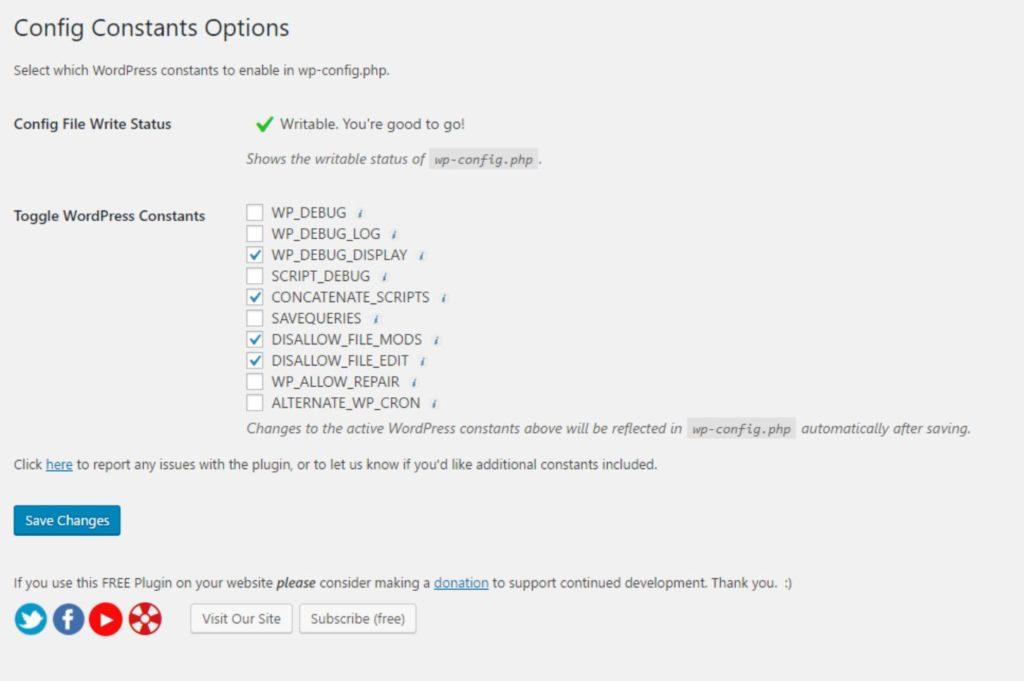Screen dimensions: 1024x681
Task: Enable the SCRIPT_DEBUG checkbox
Action: pos(255,276)
